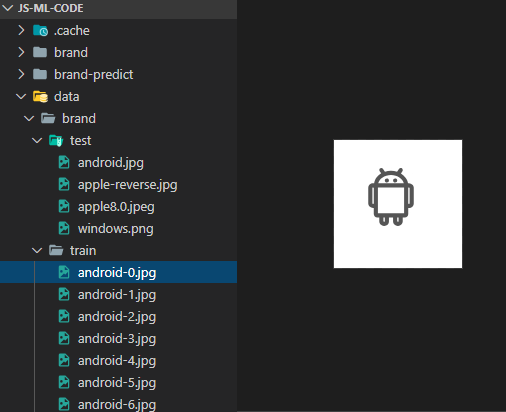Select android-3.jpg in train folder

tap(118, 338)
